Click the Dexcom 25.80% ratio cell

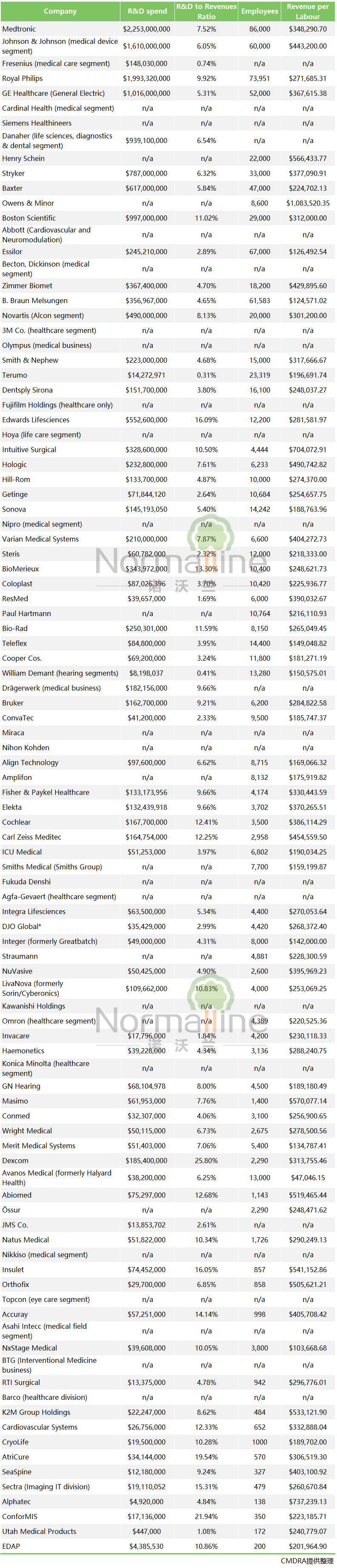206,1161
